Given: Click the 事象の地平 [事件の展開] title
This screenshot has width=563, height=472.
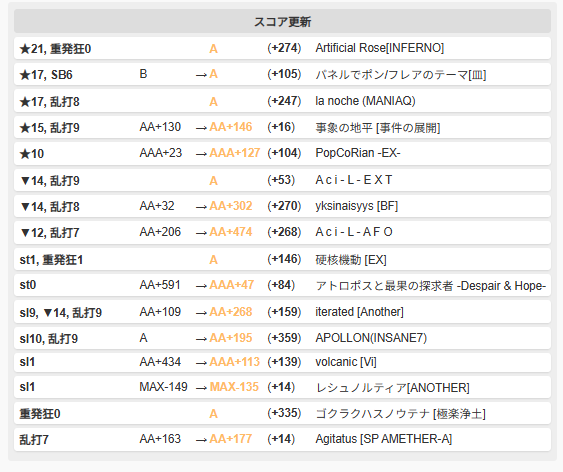Looking at the screenshot, I should (378, 127).
